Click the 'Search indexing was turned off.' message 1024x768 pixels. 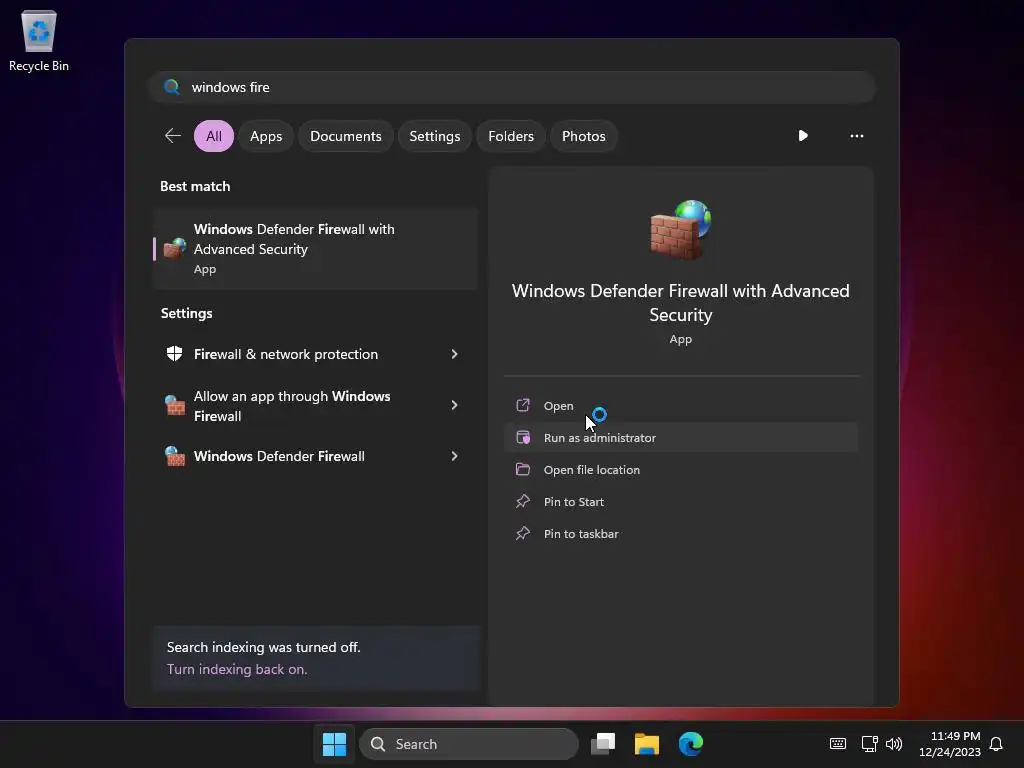[x=263, y=647]
